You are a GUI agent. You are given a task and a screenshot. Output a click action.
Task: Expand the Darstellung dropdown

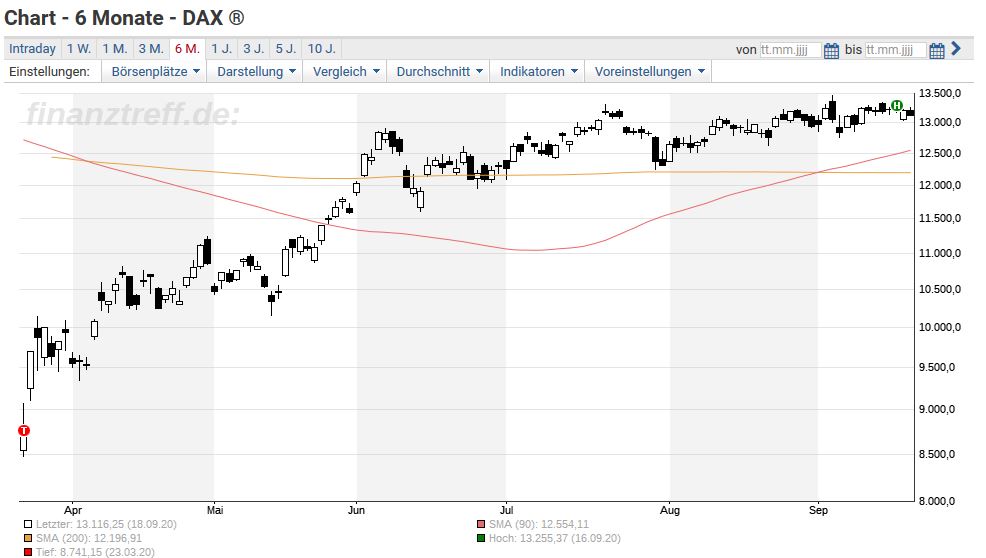(256, 72)
